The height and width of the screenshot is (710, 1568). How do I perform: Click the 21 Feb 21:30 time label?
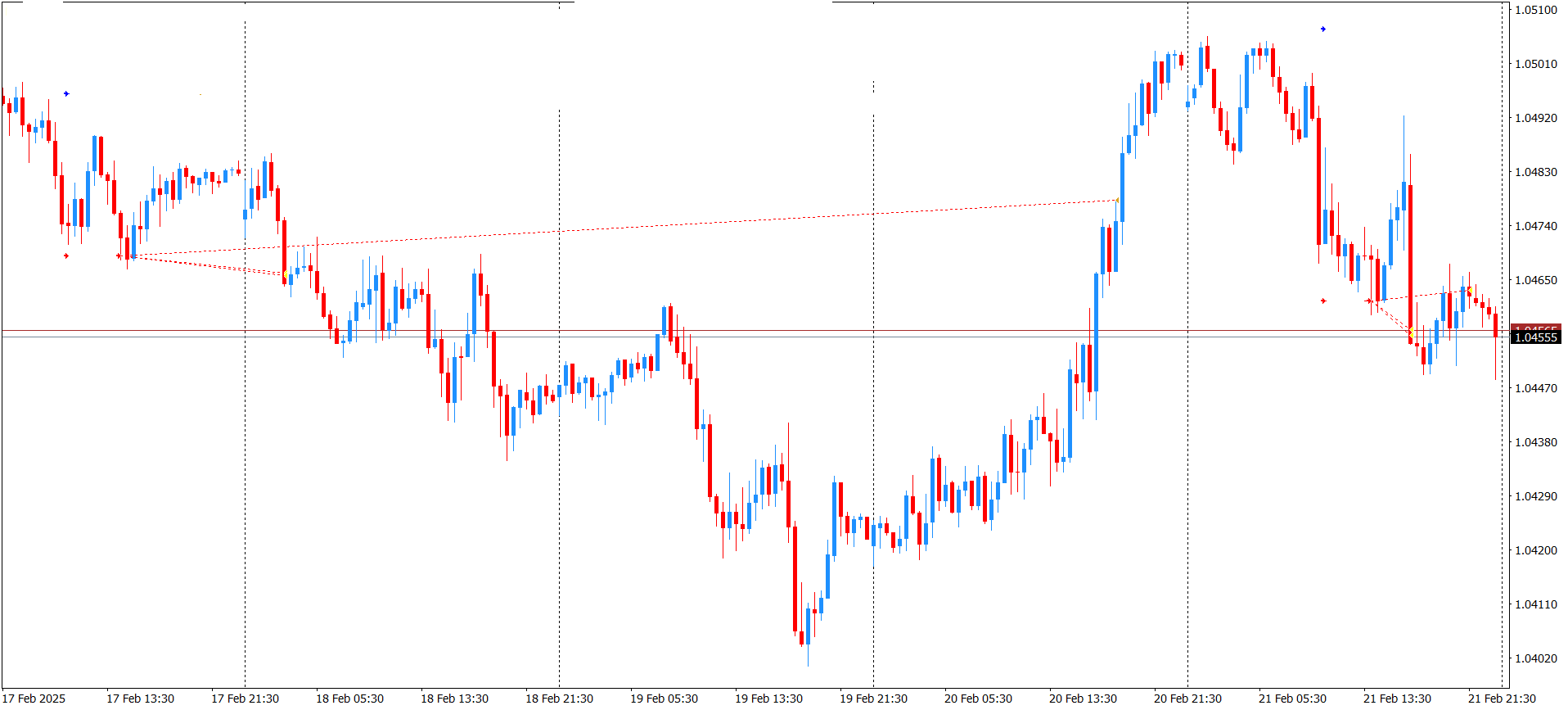coord(1502,699)
